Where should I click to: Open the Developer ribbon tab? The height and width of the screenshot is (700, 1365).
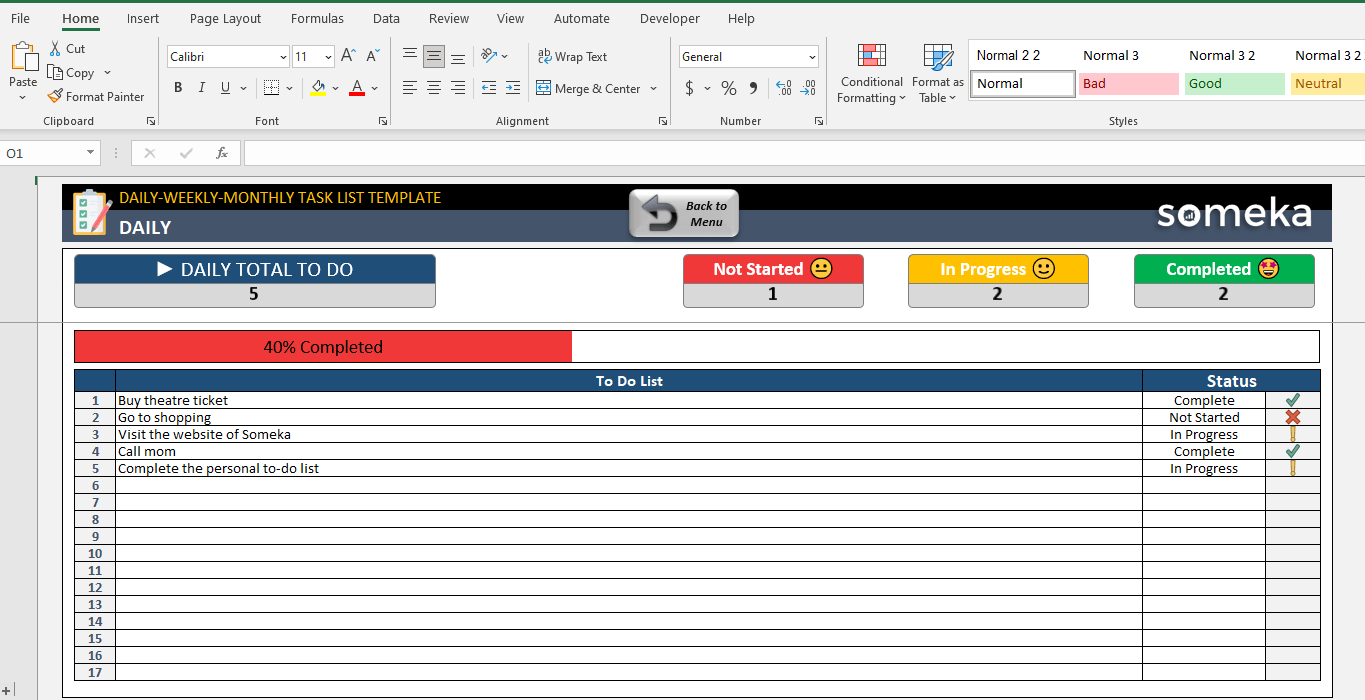(669, 18)
